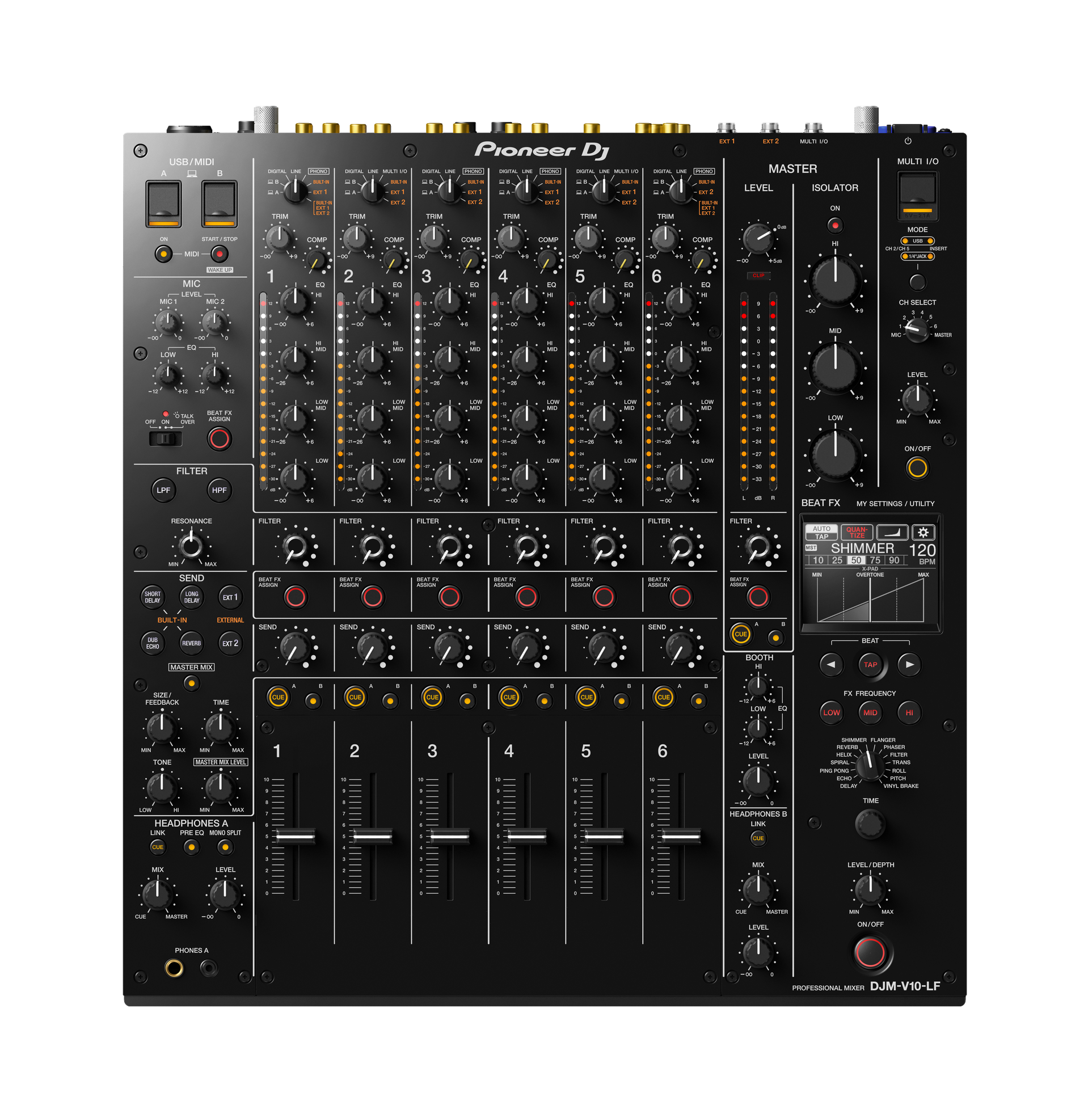Click the channel 1 fader handle
Screen dimensions: 1092x1114
pyautogui.click(x=296, y=837)
